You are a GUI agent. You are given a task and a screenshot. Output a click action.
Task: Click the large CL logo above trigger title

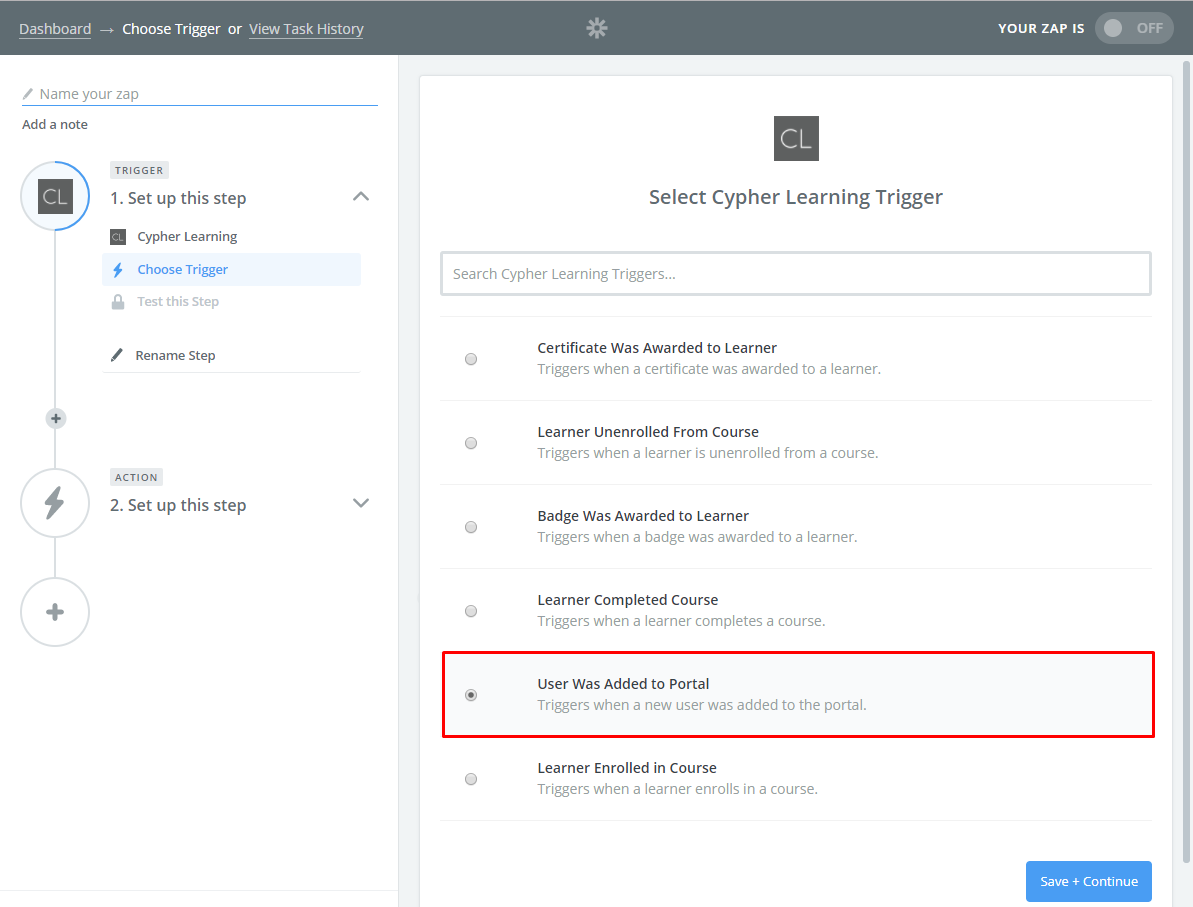pyautogui.click(x=796, y=138)
